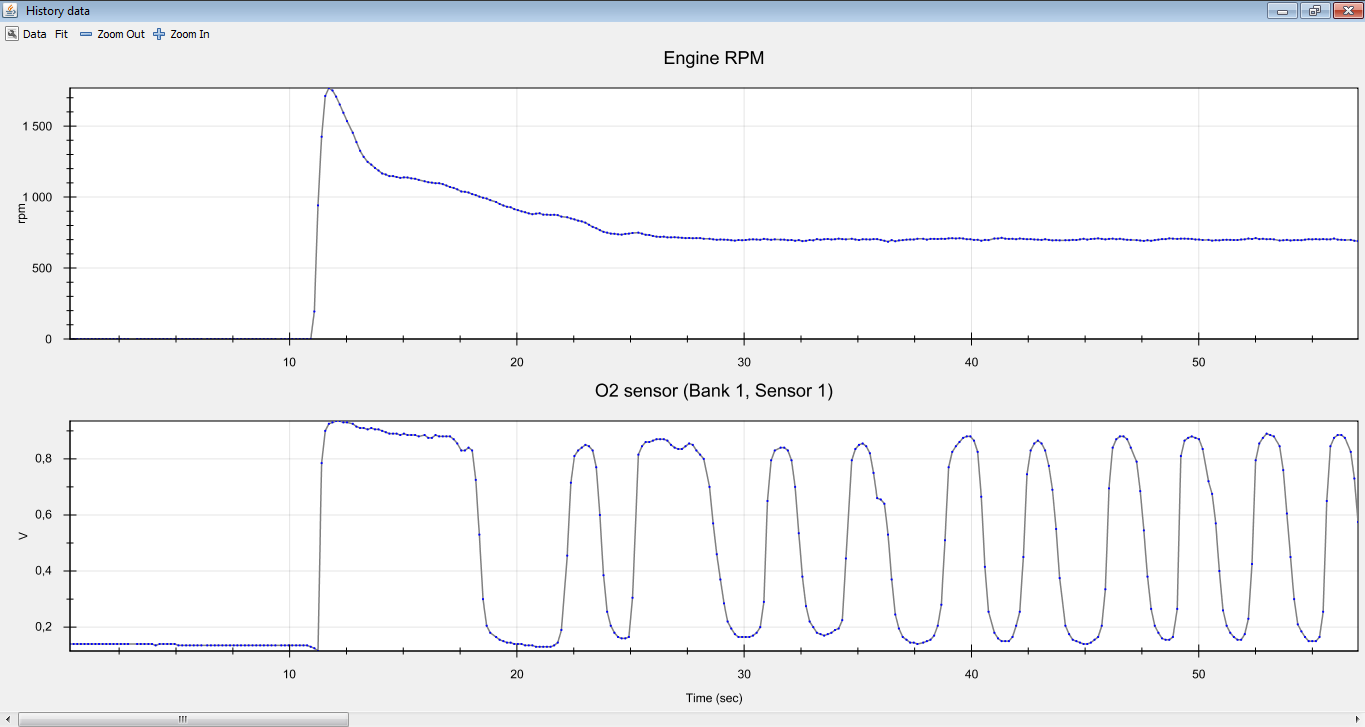Screen dimensions: 1365x727
Task: Click the O2 sensor chart title
Action: [713, 391]
